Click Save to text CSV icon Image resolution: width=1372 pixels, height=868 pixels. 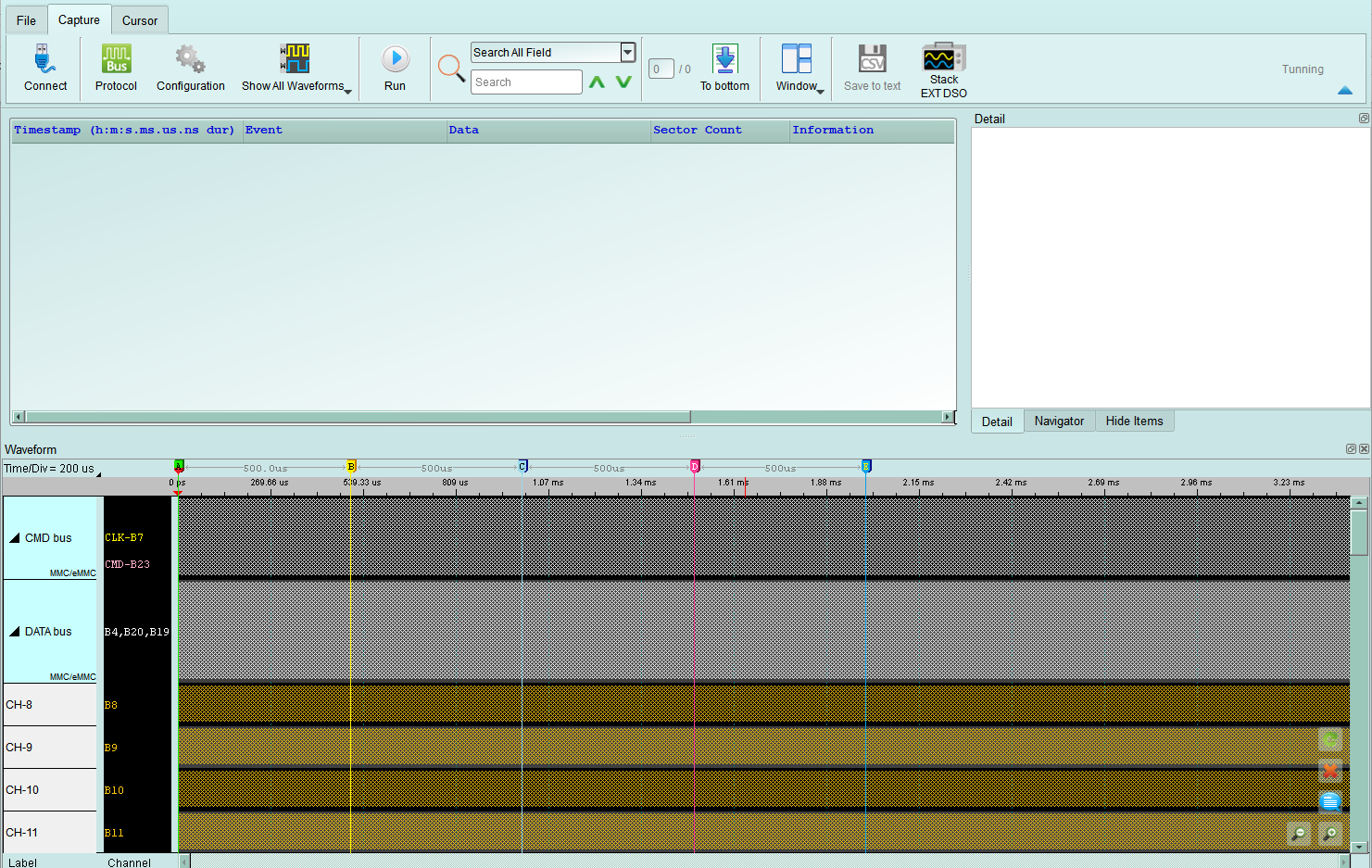pyautogui.click(x=872, y=59)
